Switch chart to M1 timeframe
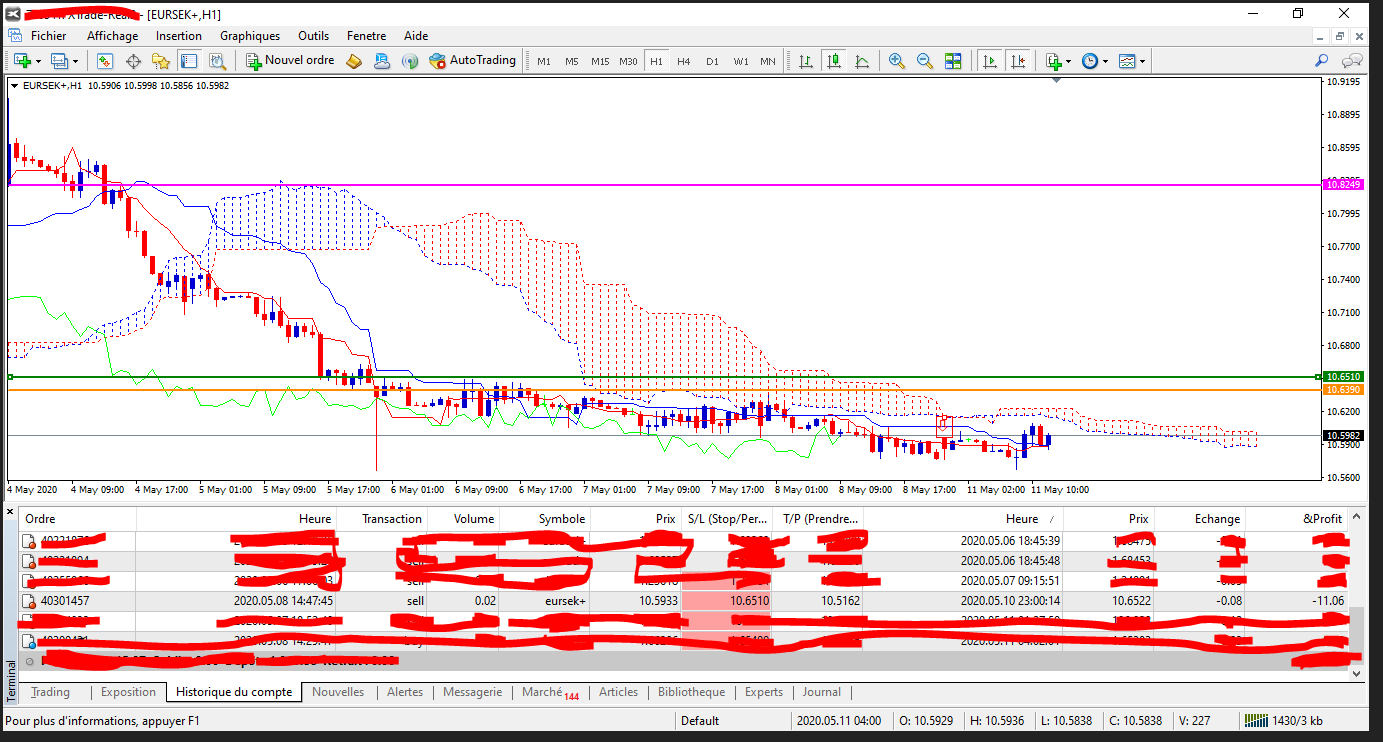This screenshot has height=742, width=1383. click(544, 61)
